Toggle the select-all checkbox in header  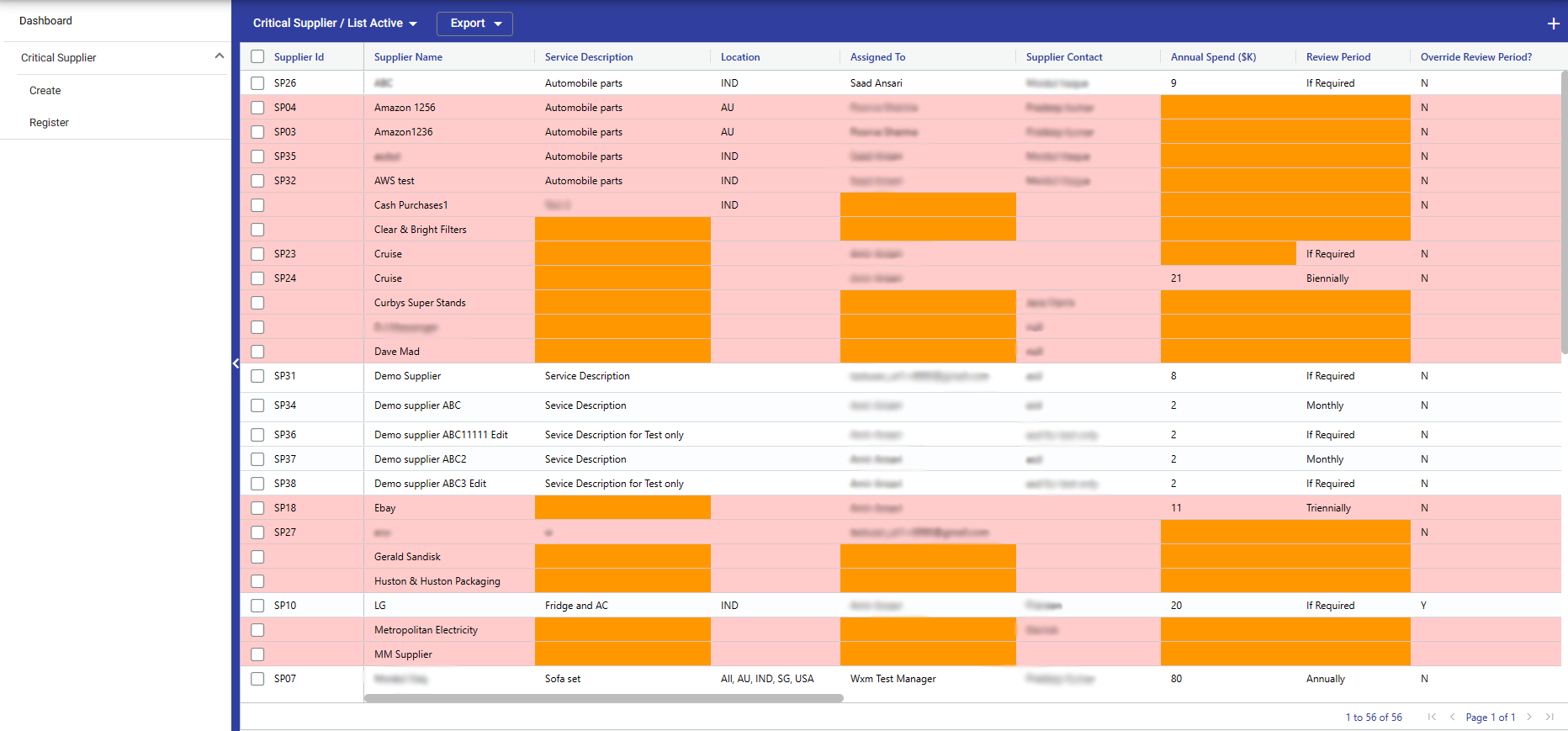tap(257, 56)
